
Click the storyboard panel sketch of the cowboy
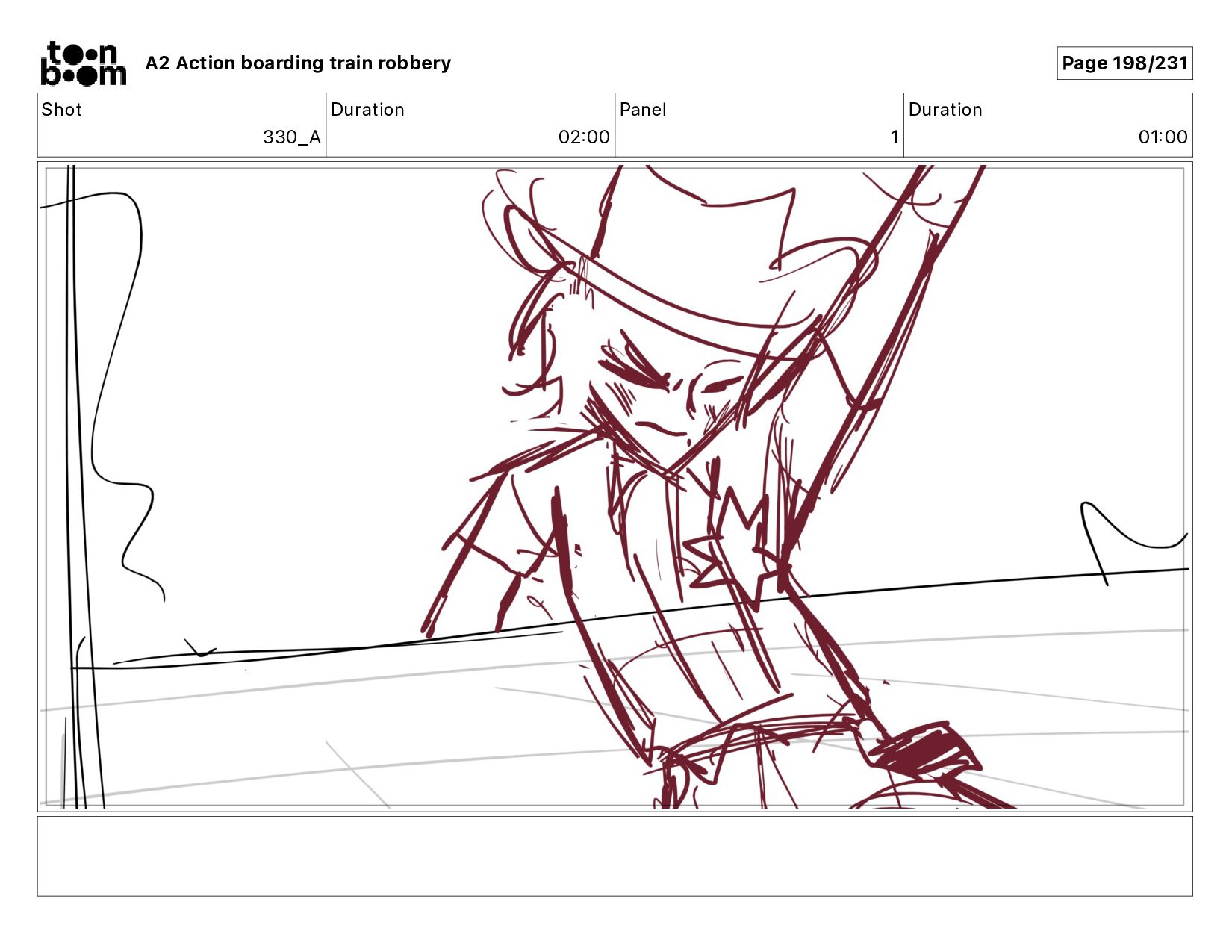tap(615, 487)
